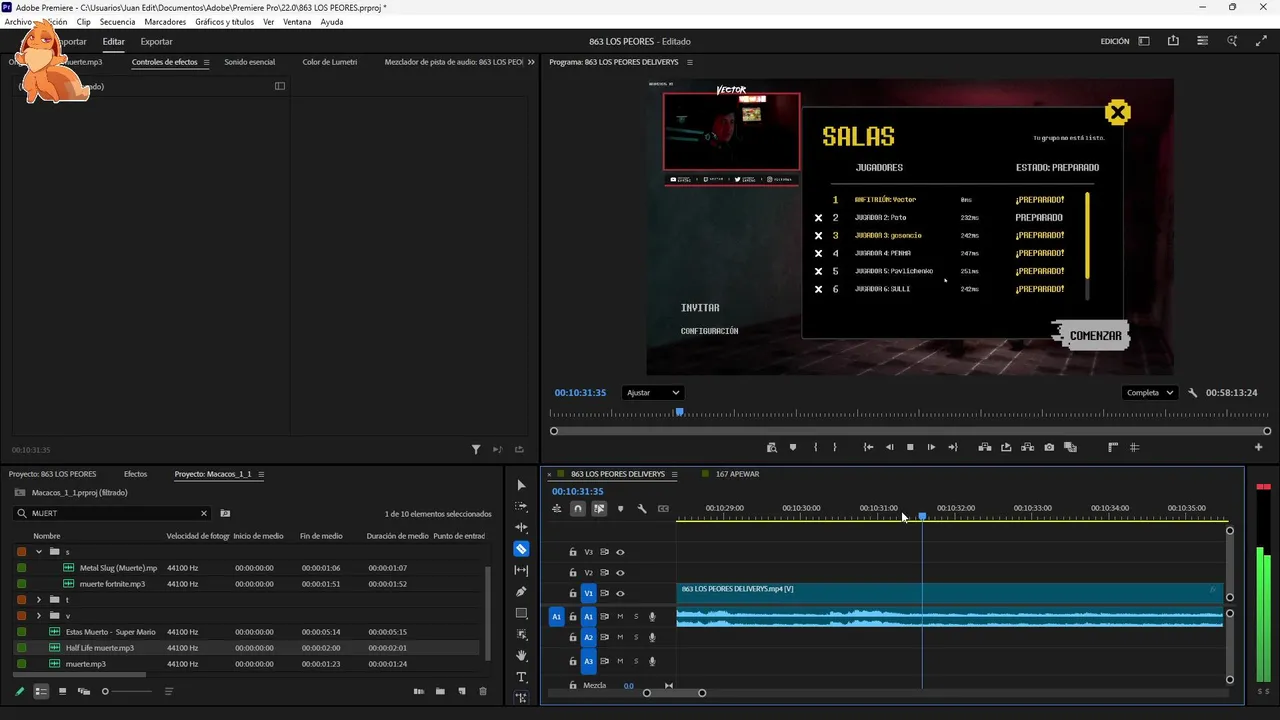Select the Ripple Edit tool
The height and width of the screenshot is (720, 1280).
pos(521,527)
